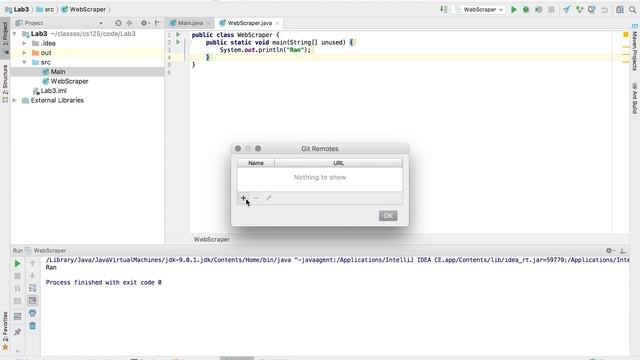Click the green branch VCS icon in top toolbar
This screenshot has height=360, width=640.
(579, 9)
